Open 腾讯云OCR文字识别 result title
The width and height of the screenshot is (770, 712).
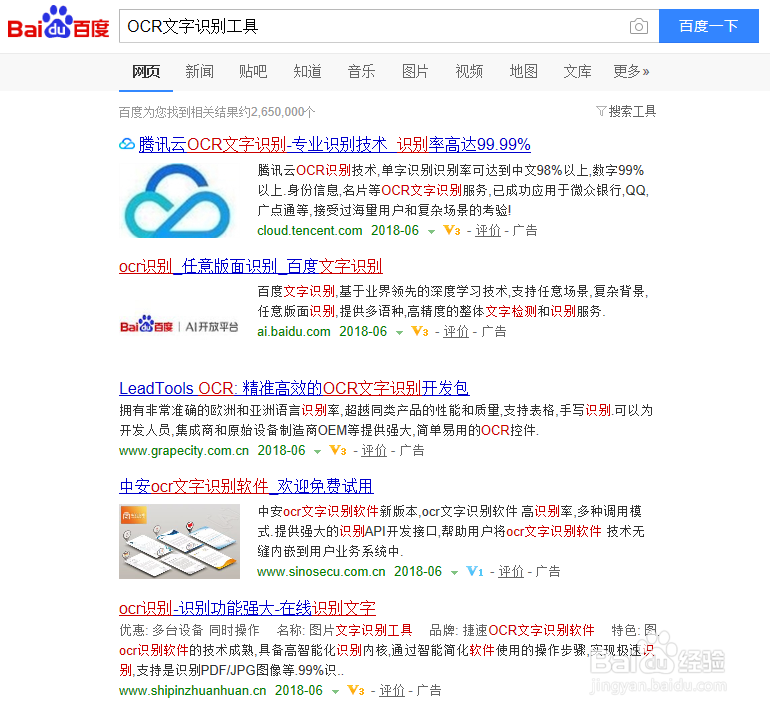pyautogui.click(x=334, y=144)
